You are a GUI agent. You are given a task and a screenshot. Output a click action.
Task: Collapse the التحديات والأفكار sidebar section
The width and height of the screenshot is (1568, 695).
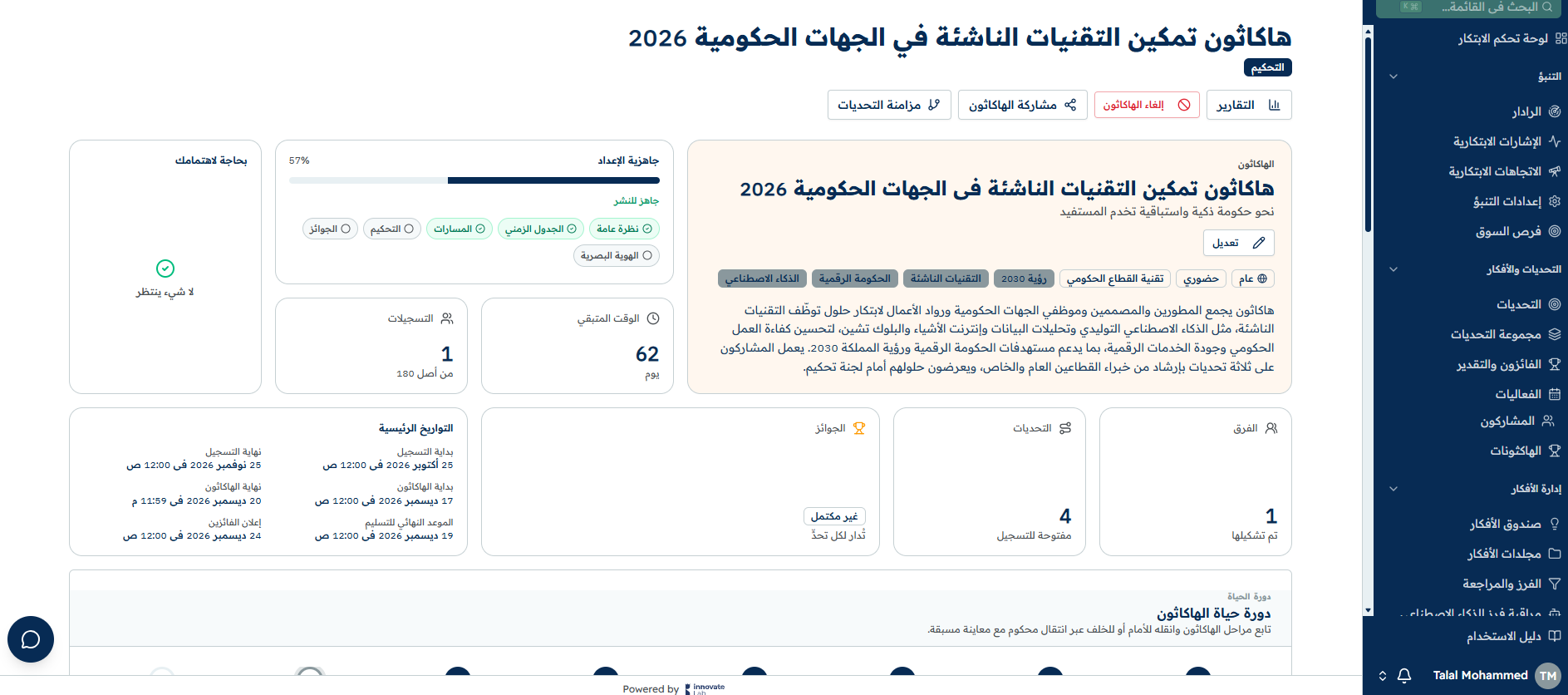[1394, 269]
